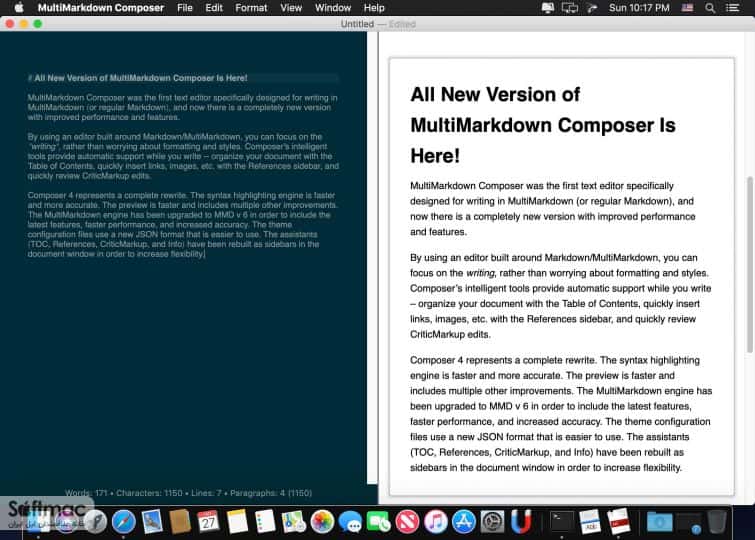The height and width of the screenshot is (540, 755).
Task: Open FaceTime from the Dock
Action: pyautogui.click(x=379, y=522)
